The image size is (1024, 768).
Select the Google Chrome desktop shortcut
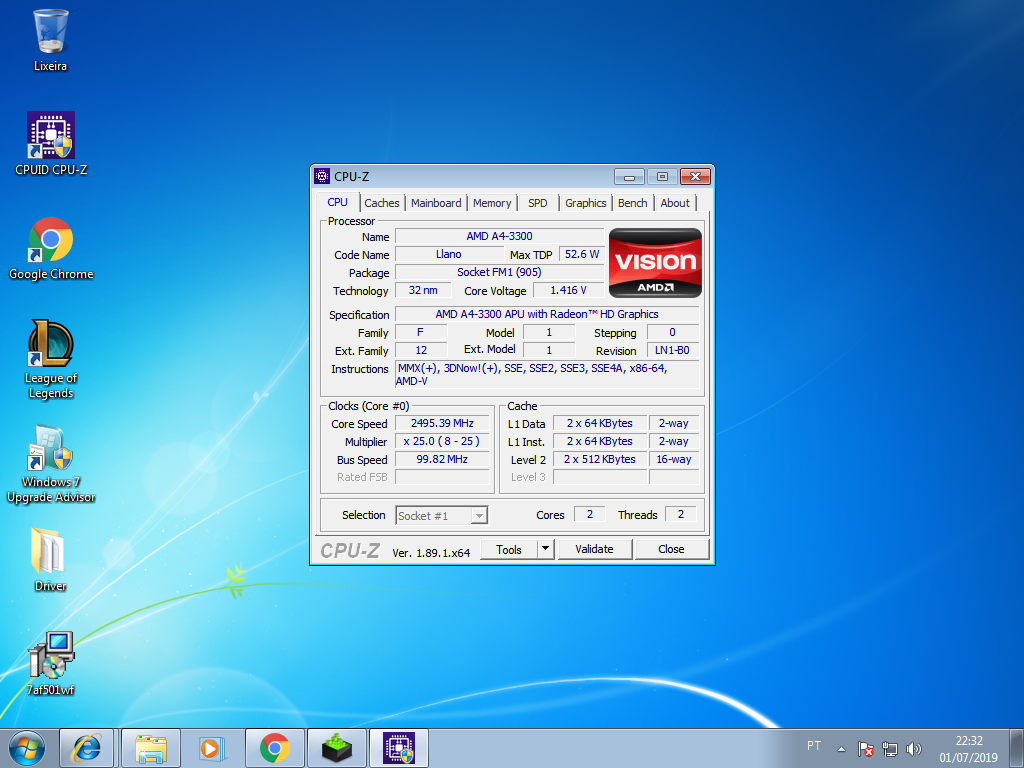click(51, 248)
